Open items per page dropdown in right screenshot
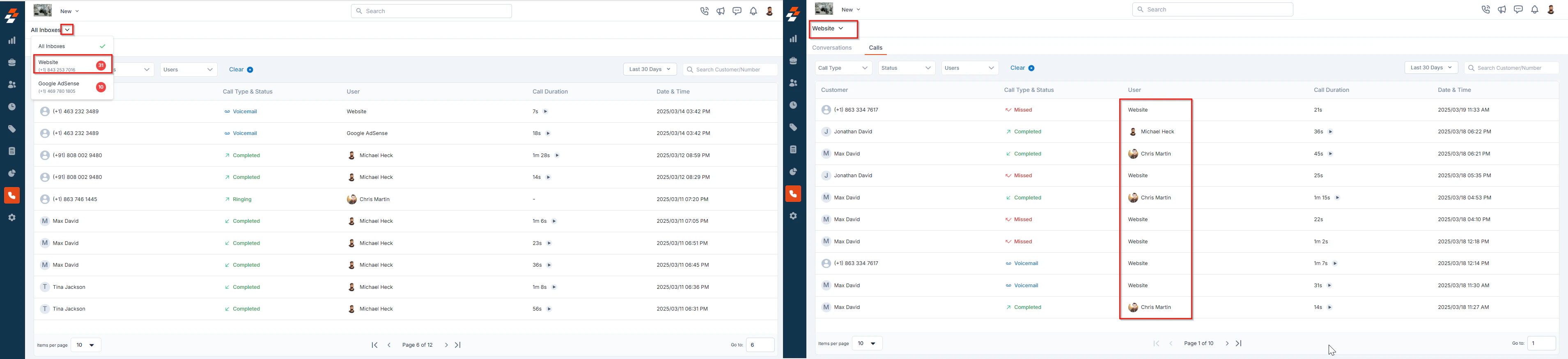The image size is (1568, 359). pos(867,343)
